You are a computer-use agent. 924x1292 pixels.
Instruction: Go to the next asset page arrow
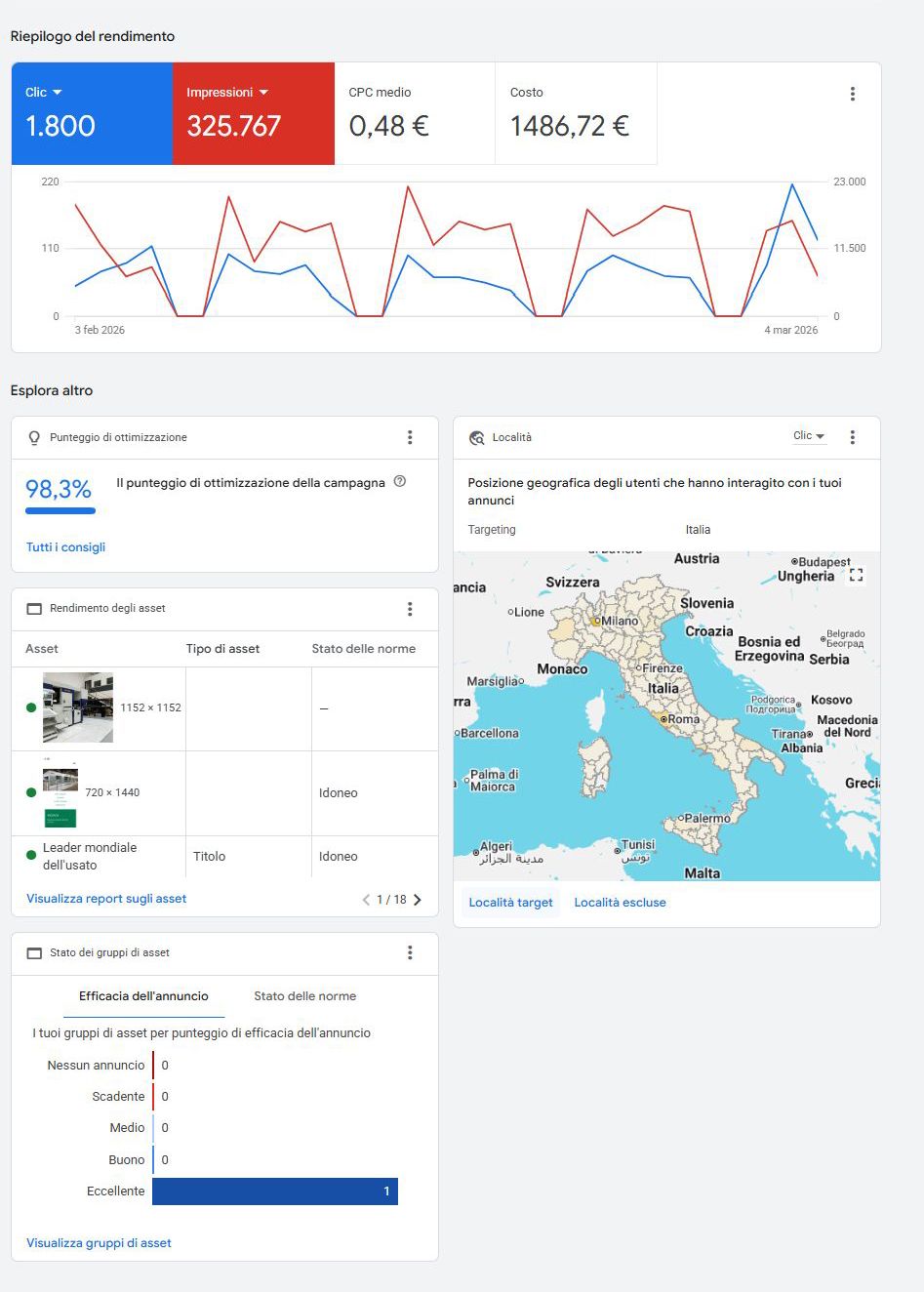pyautogui.click(x=418, y=900)
